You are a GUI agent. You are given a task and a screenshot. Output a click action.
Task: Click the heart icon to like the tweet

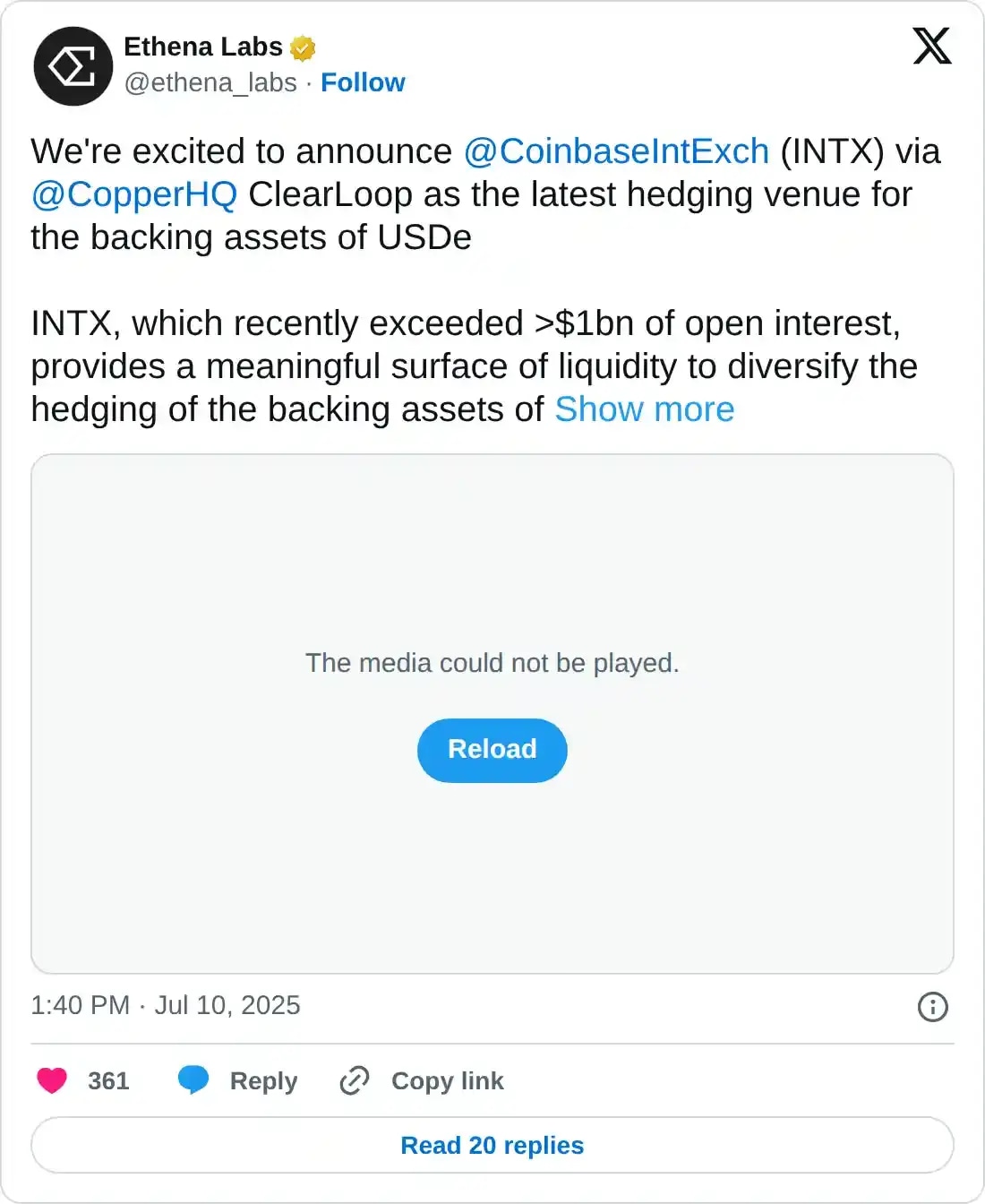(x=52, y=1081)
